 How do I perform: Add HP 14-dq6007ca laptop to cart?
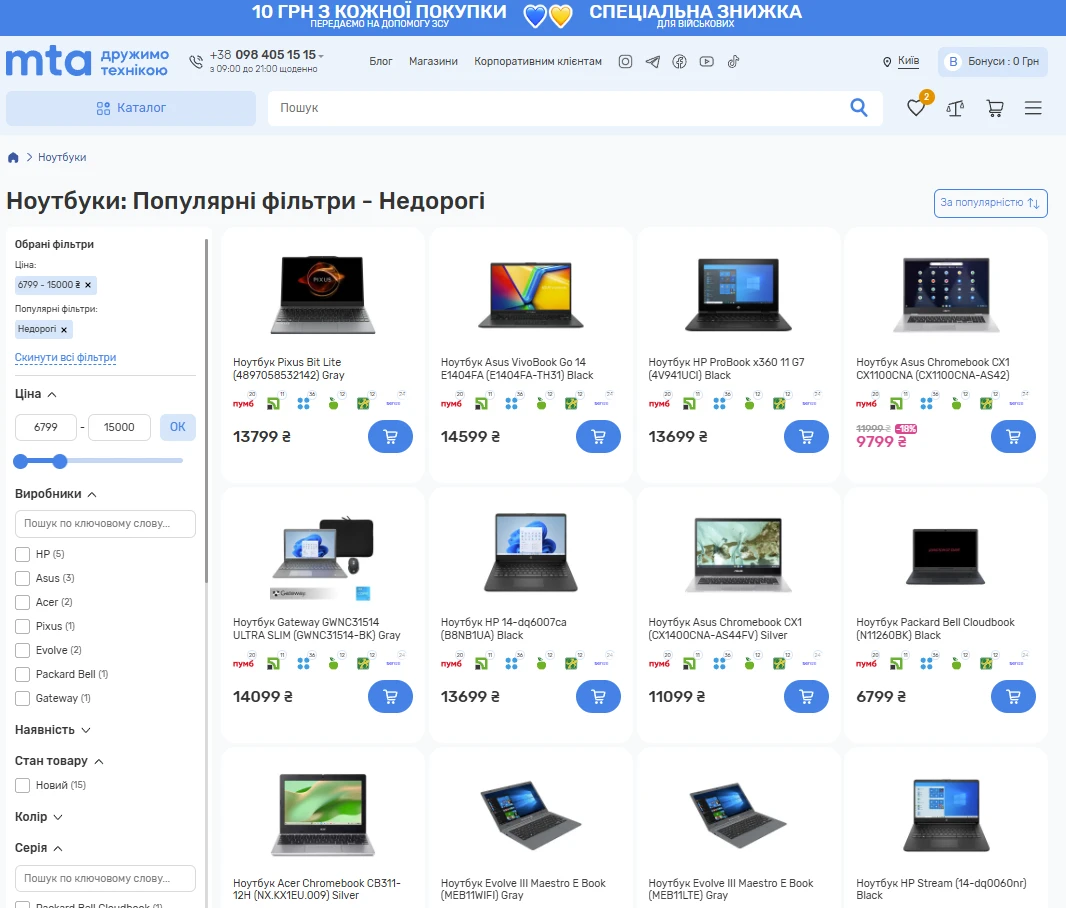(598, 696)
